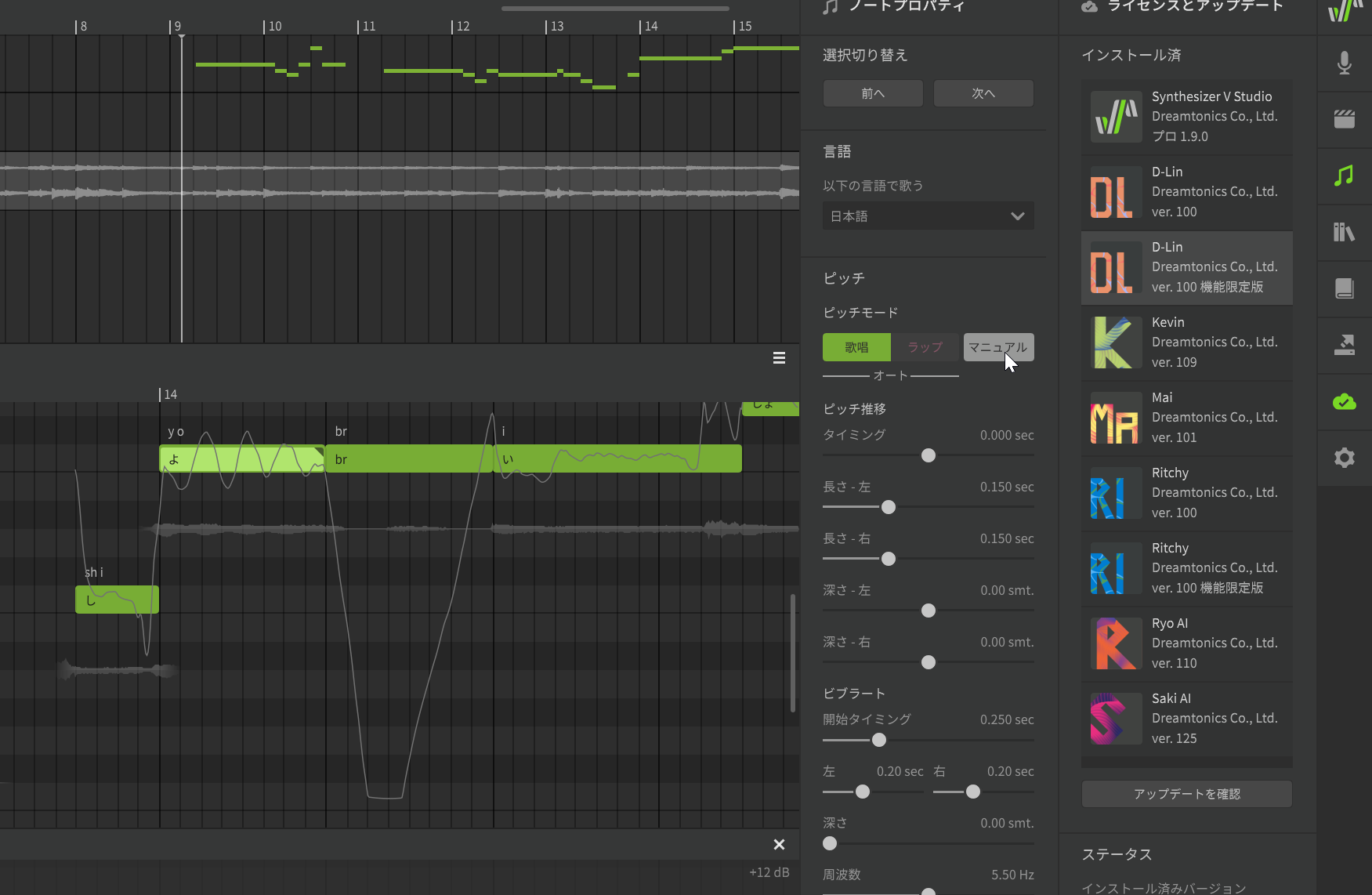Select the Kevin voice database icon
The image size is (1372, 895).
[x=1116, y=342]
